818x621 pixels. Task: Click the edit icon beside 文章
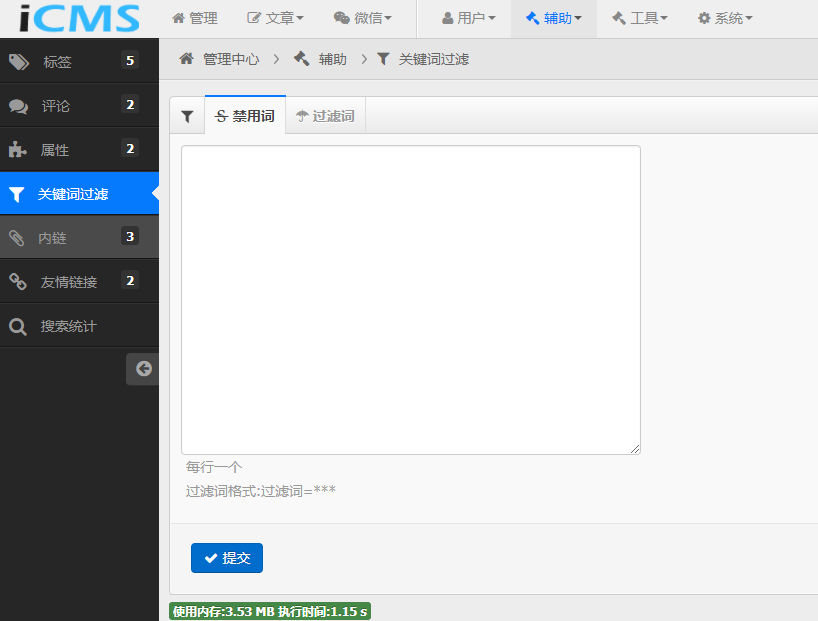tap(254, 18)
